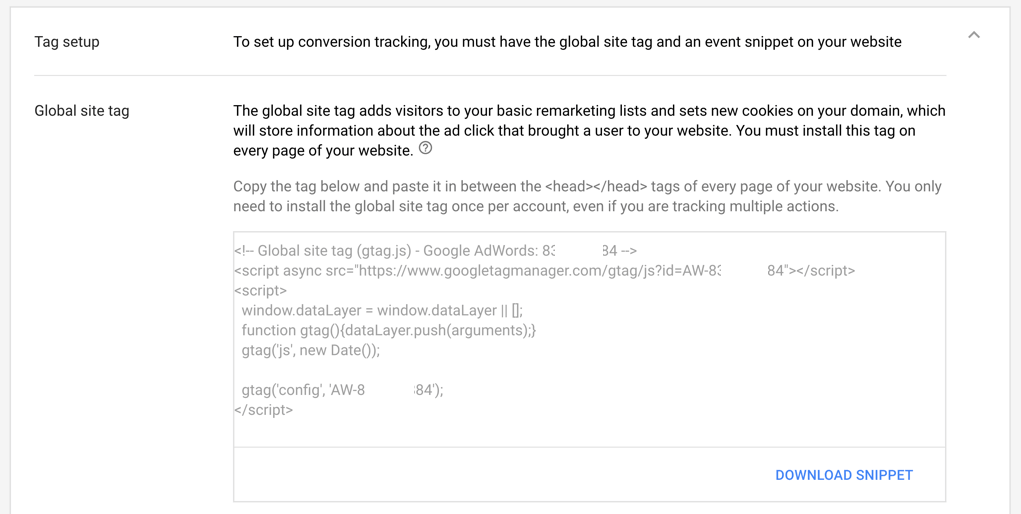Screen dimensions: 1021x514
Task: Click inside the global site tag code box
Action: (589, 339)
